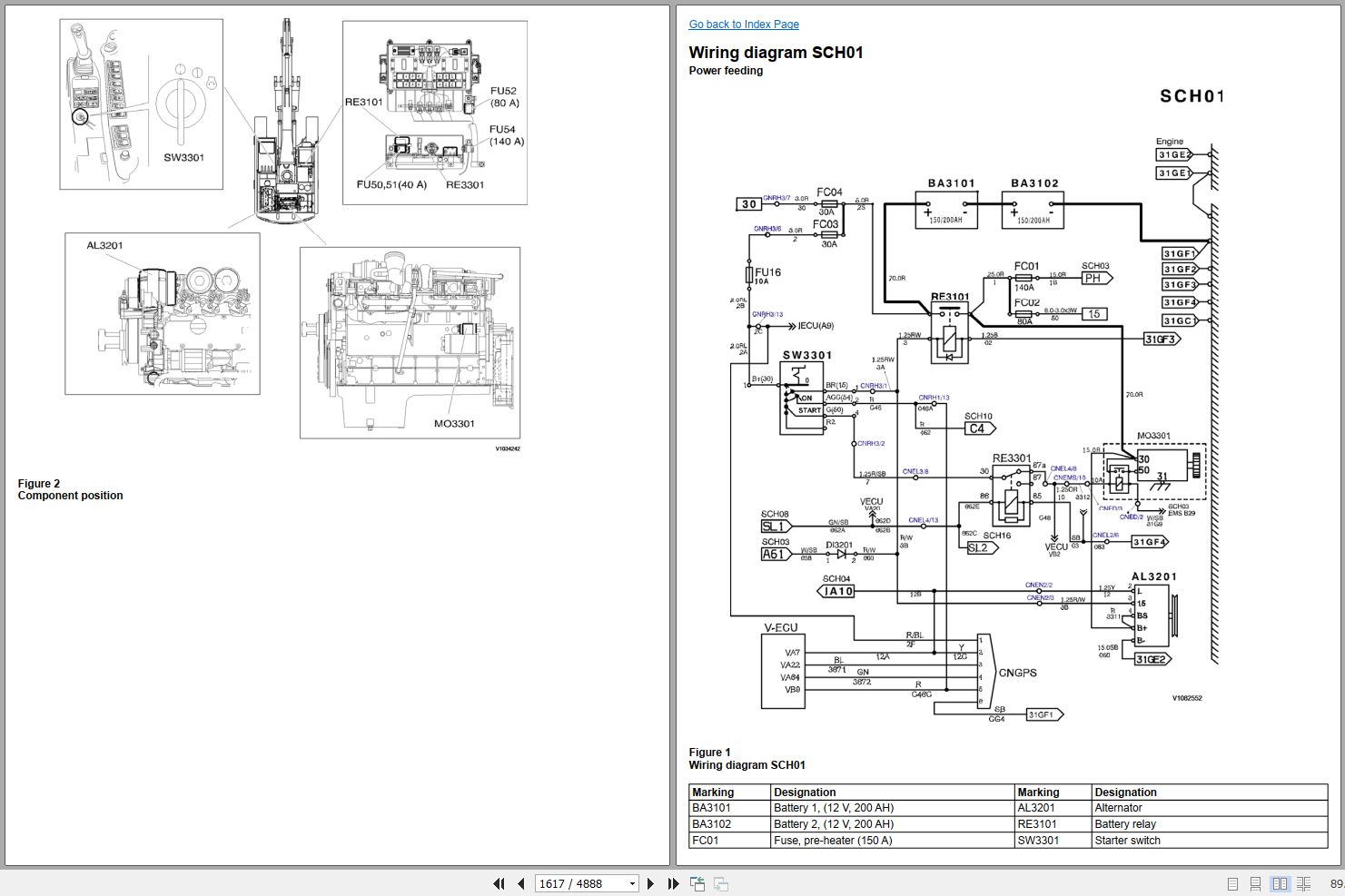Screen dimensions: 1345x896
Task: Click the MO3301 engine component illustration
Action: tap(410, 342)
